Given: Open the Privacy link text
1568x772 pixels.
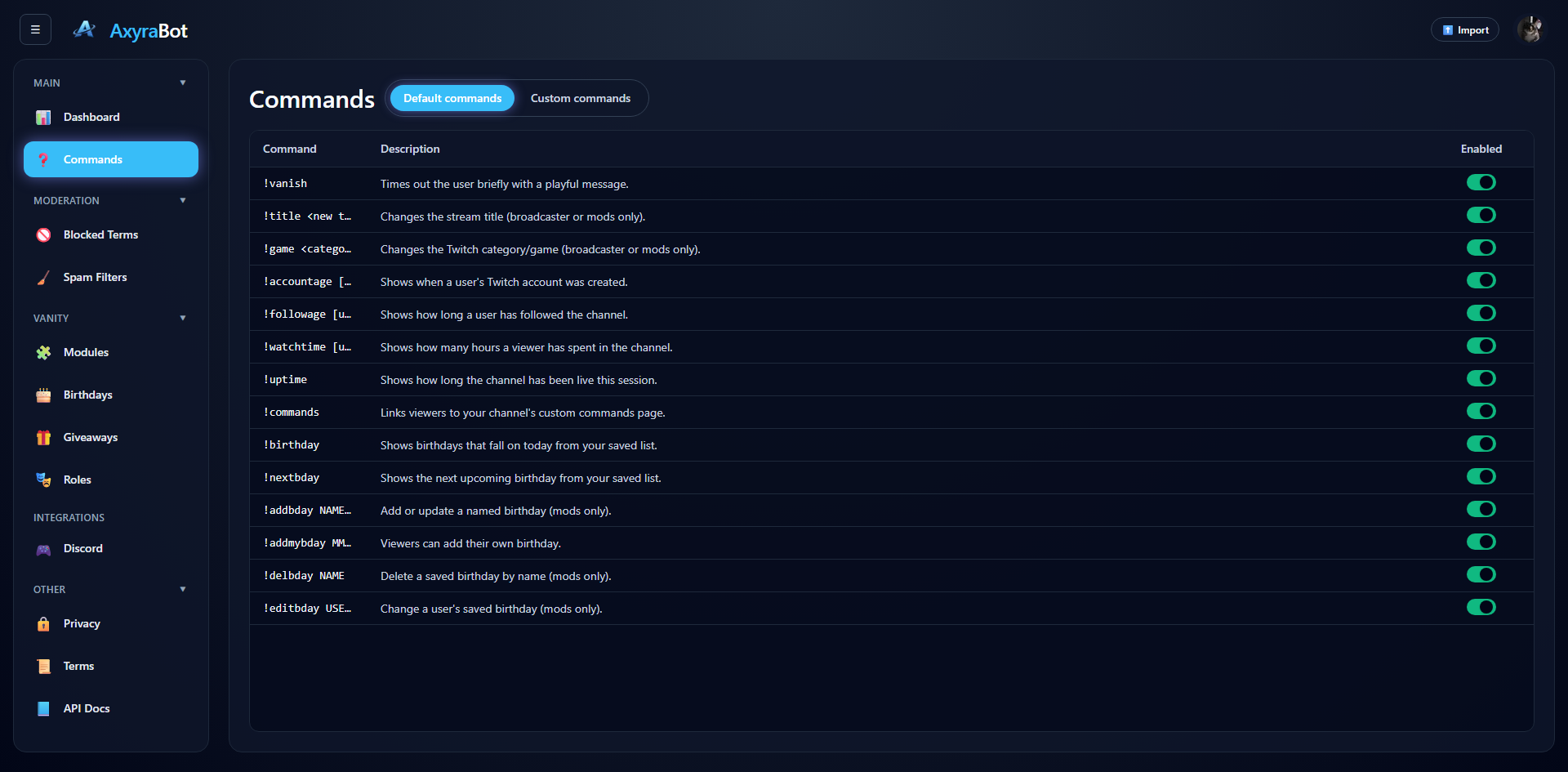Looking at the screenshot, I should (82, 623).
